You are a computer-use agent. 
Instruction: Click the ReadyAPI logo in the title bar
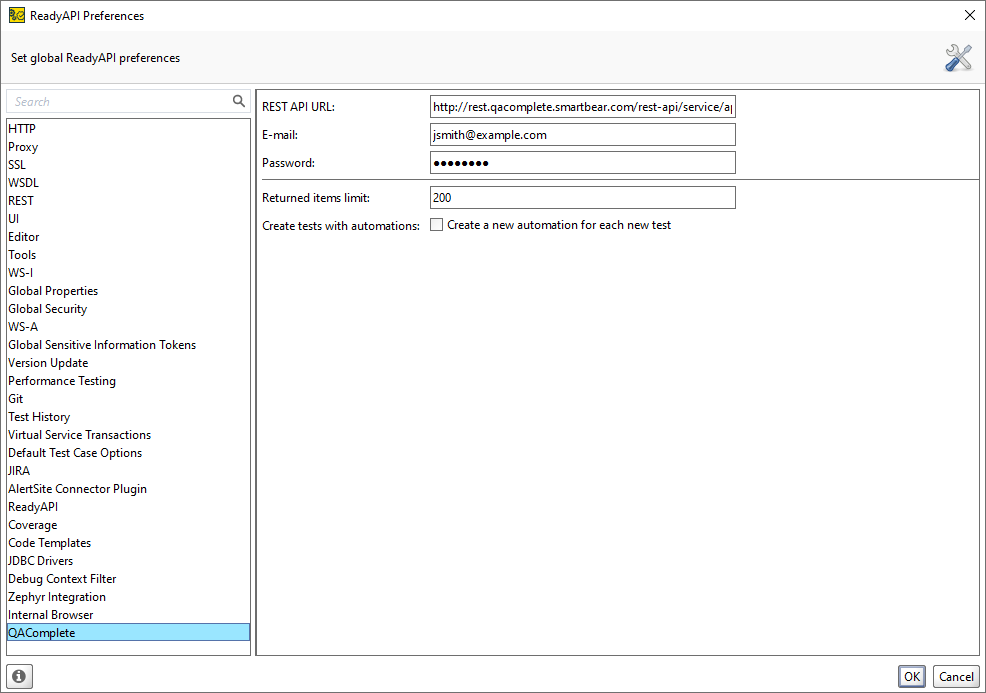tap(14, 15)
